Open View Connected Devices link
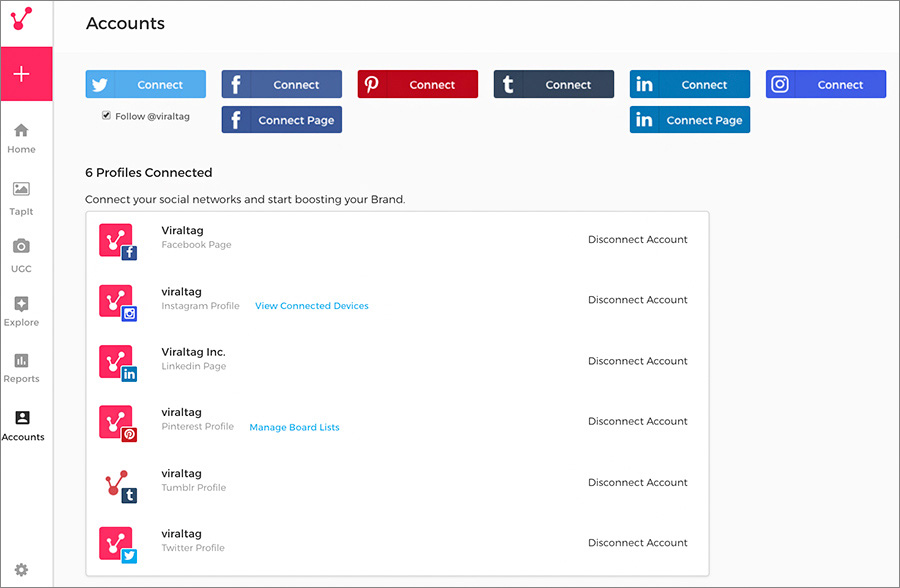This screenshot has height=588, width=900. [312, 306]
